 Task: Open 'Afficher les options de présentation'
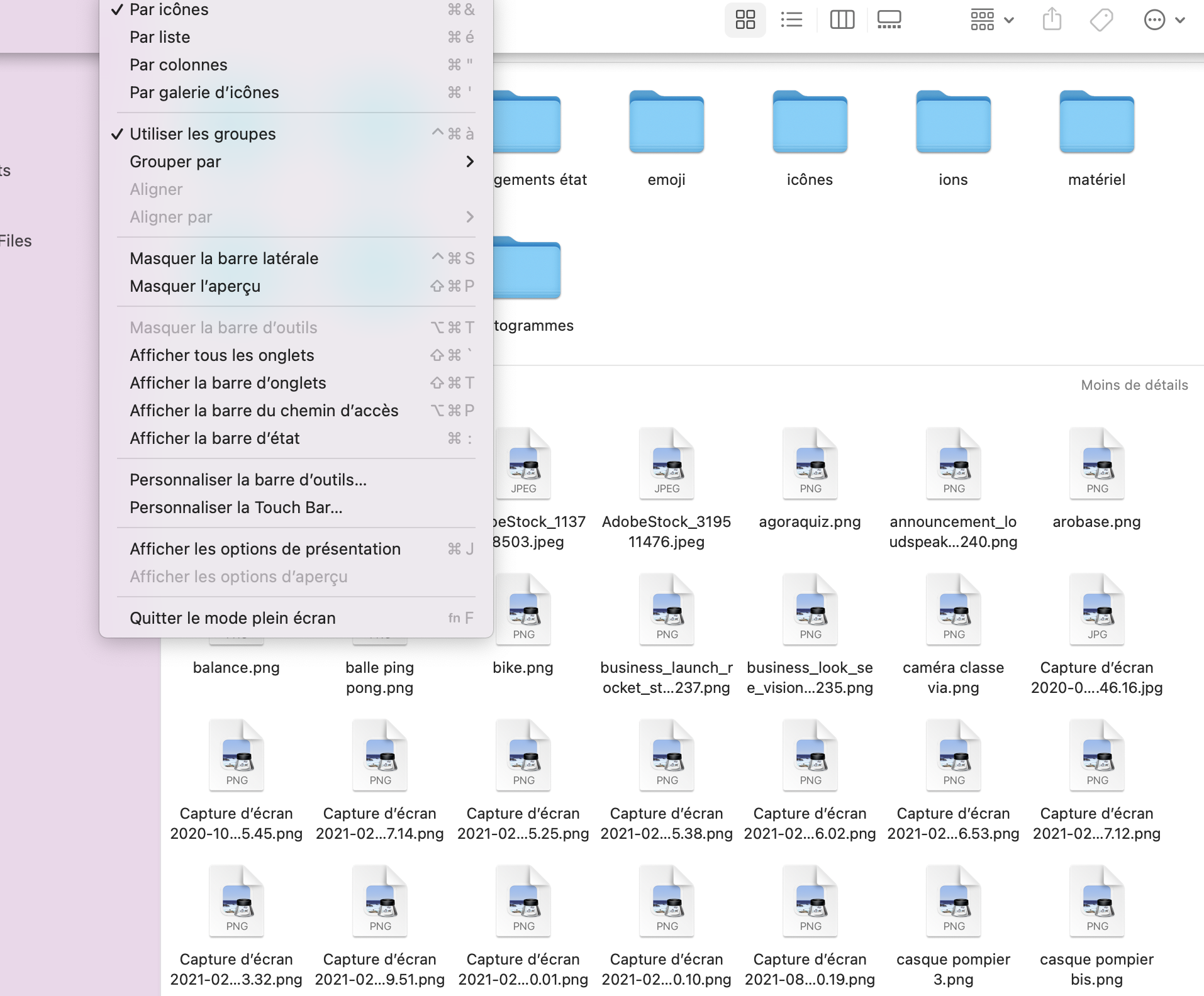[296, 549]
